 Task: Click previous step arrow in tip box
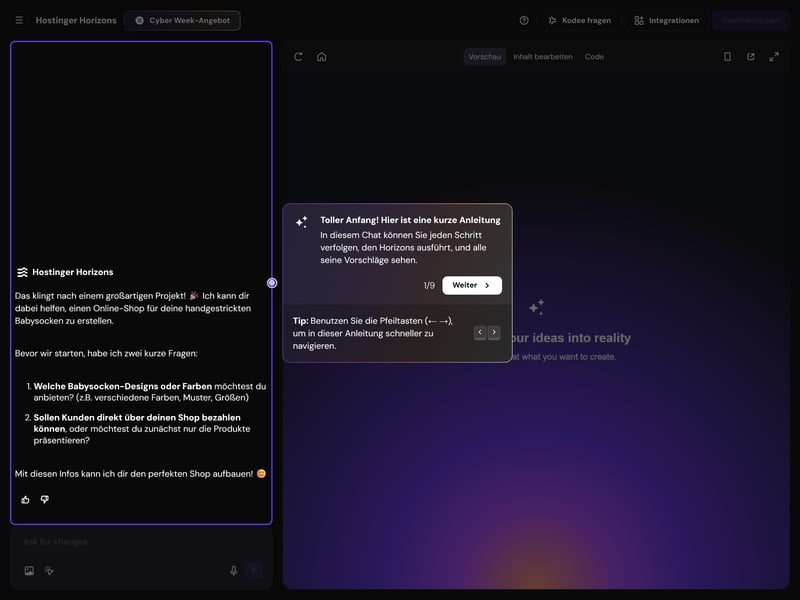pos(480,333)
